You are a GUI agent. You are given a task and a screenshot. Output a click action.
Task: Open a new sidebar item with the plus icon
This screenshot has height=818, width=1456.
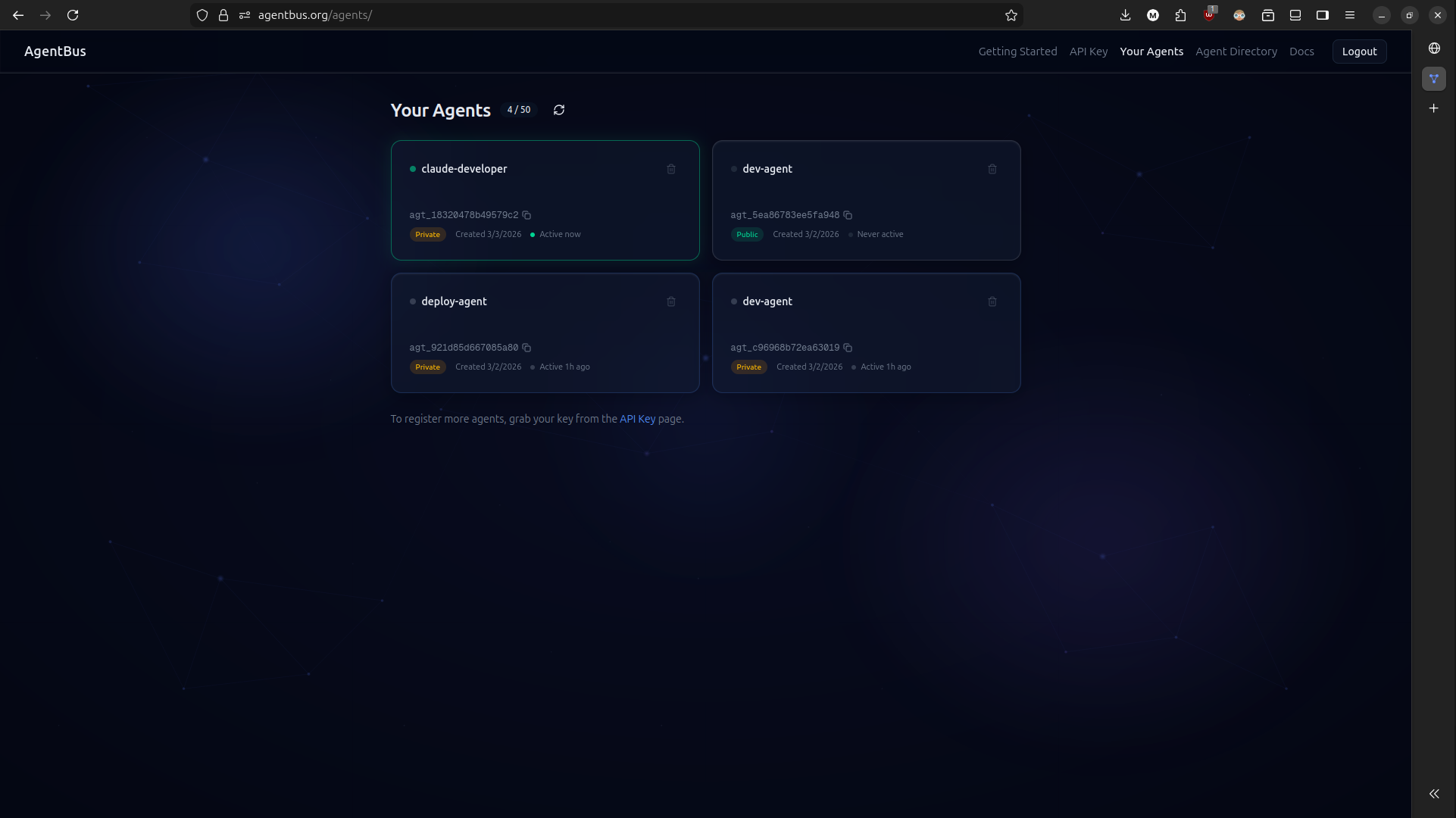pyautogui.click(x=1434, y=108)
